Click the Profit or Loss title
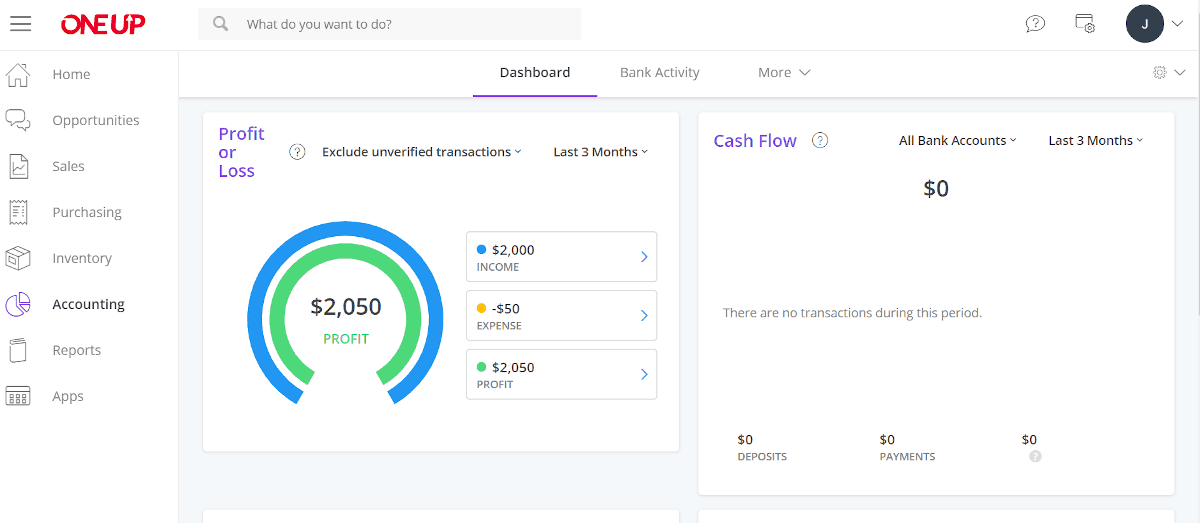This screenshot has height=523, width=1200. pos(241,152)
